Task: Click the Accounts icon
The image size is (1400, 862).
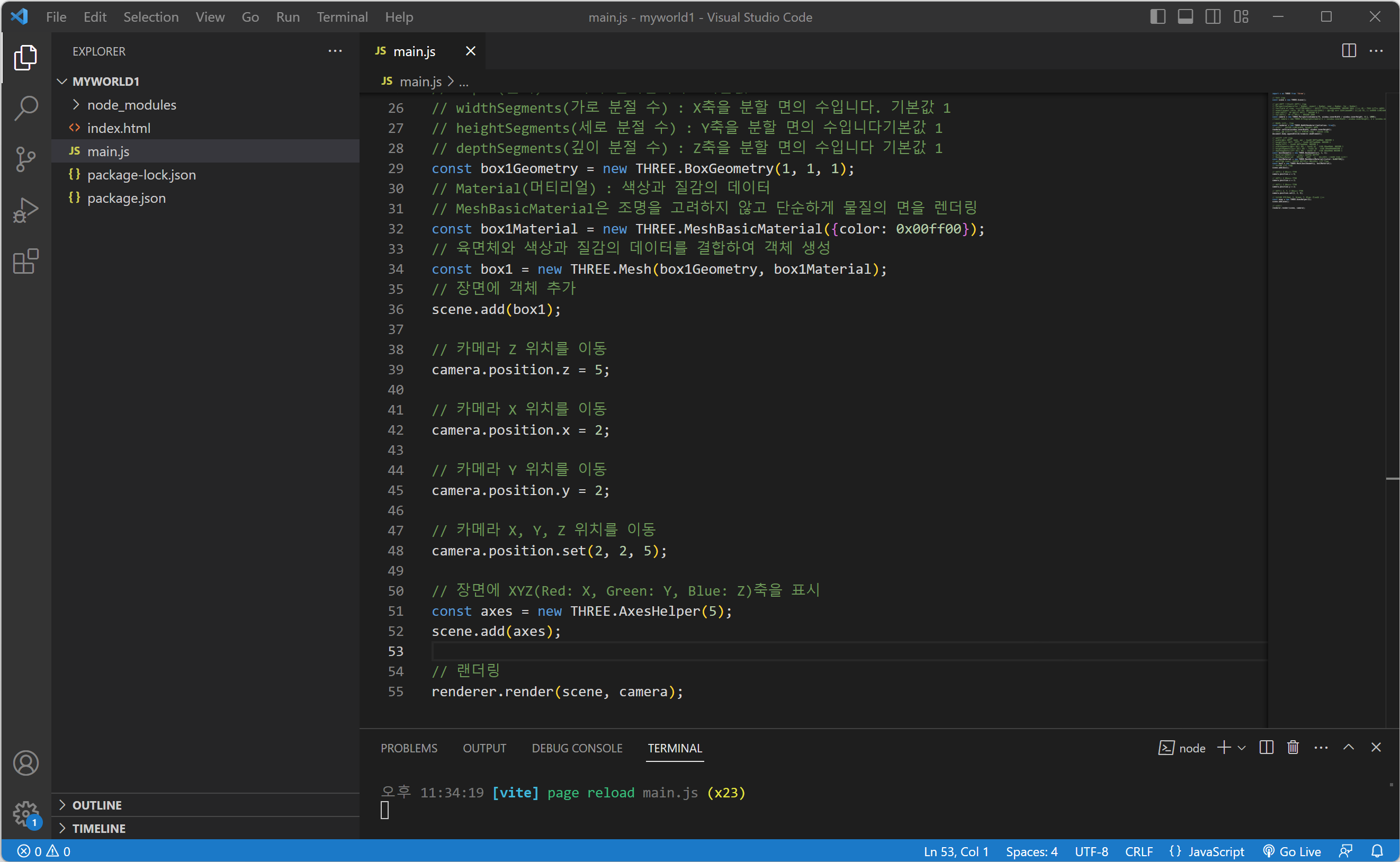Action: click(25, 763)
